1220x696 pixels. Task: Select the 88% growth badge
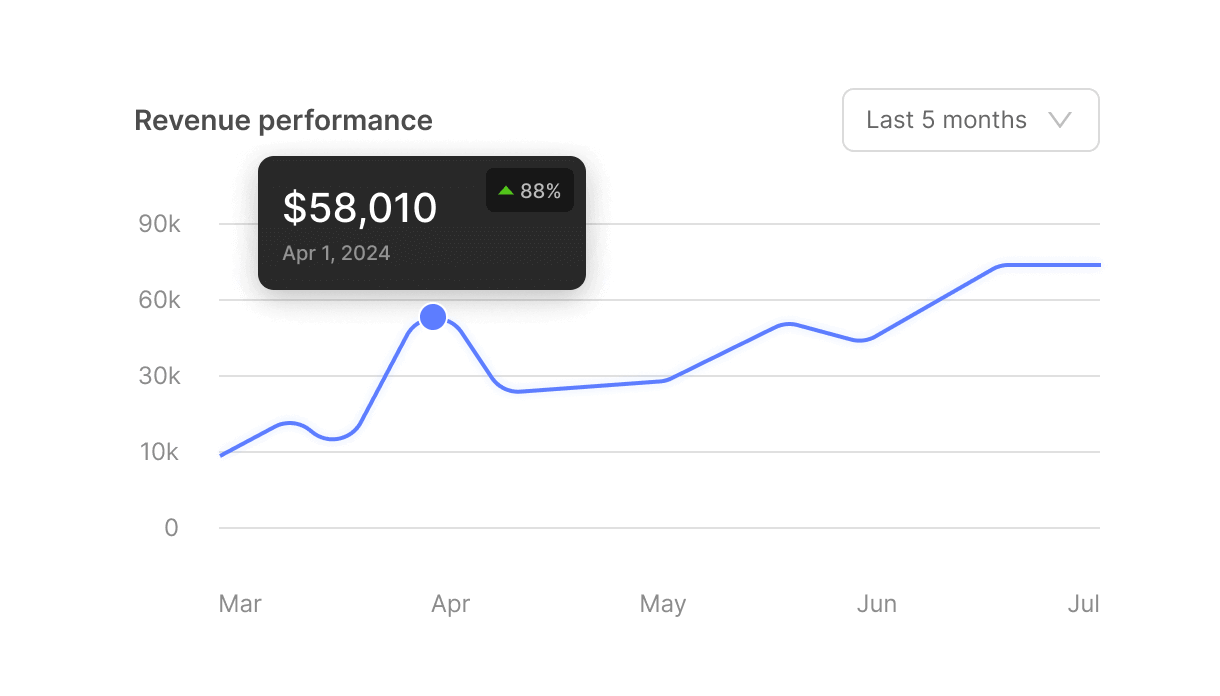coord(530,191)
